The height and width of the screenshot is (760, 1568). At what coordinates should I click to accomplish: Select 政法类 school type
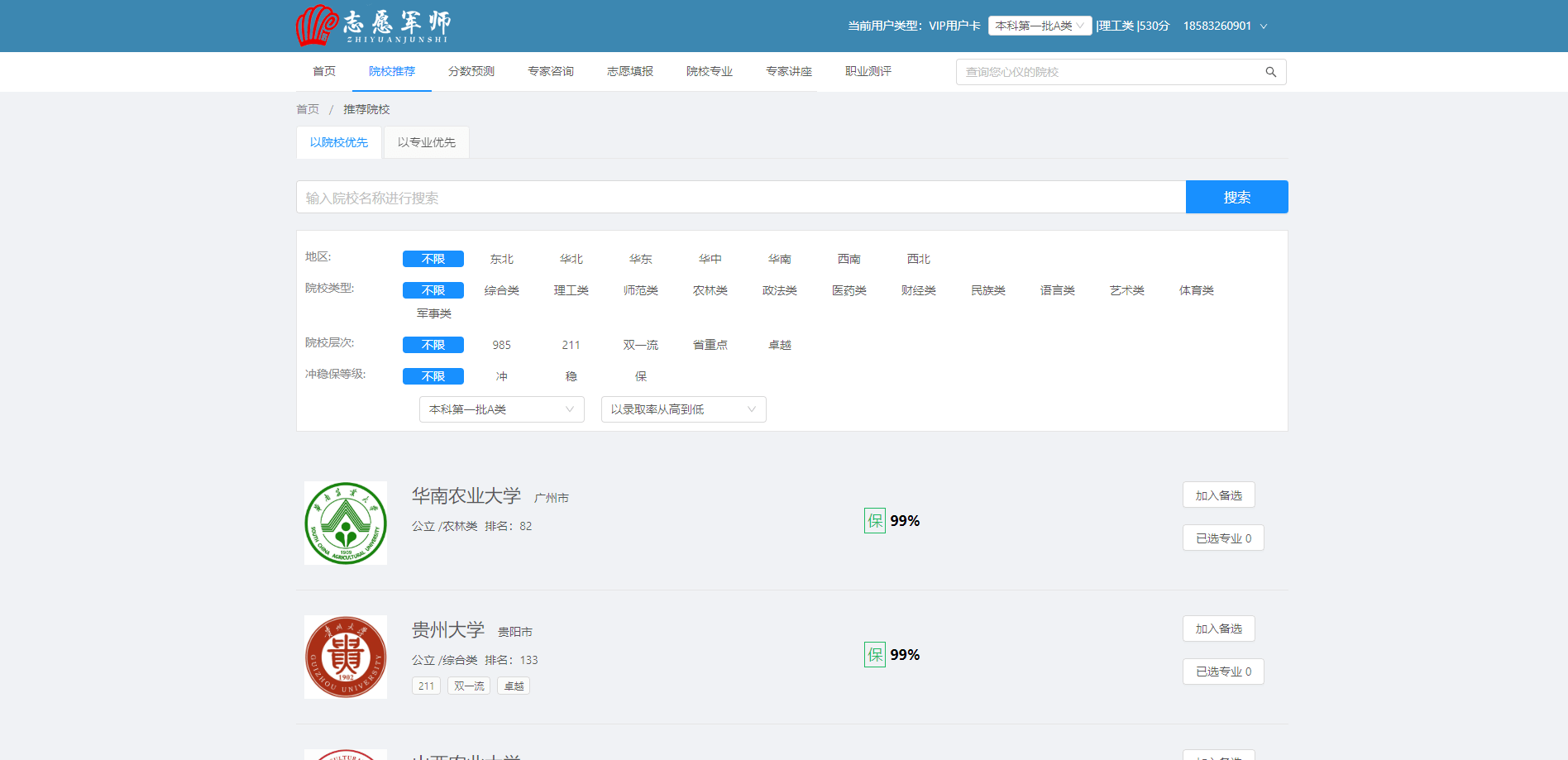pyautogui.click(x=780, y=290)
